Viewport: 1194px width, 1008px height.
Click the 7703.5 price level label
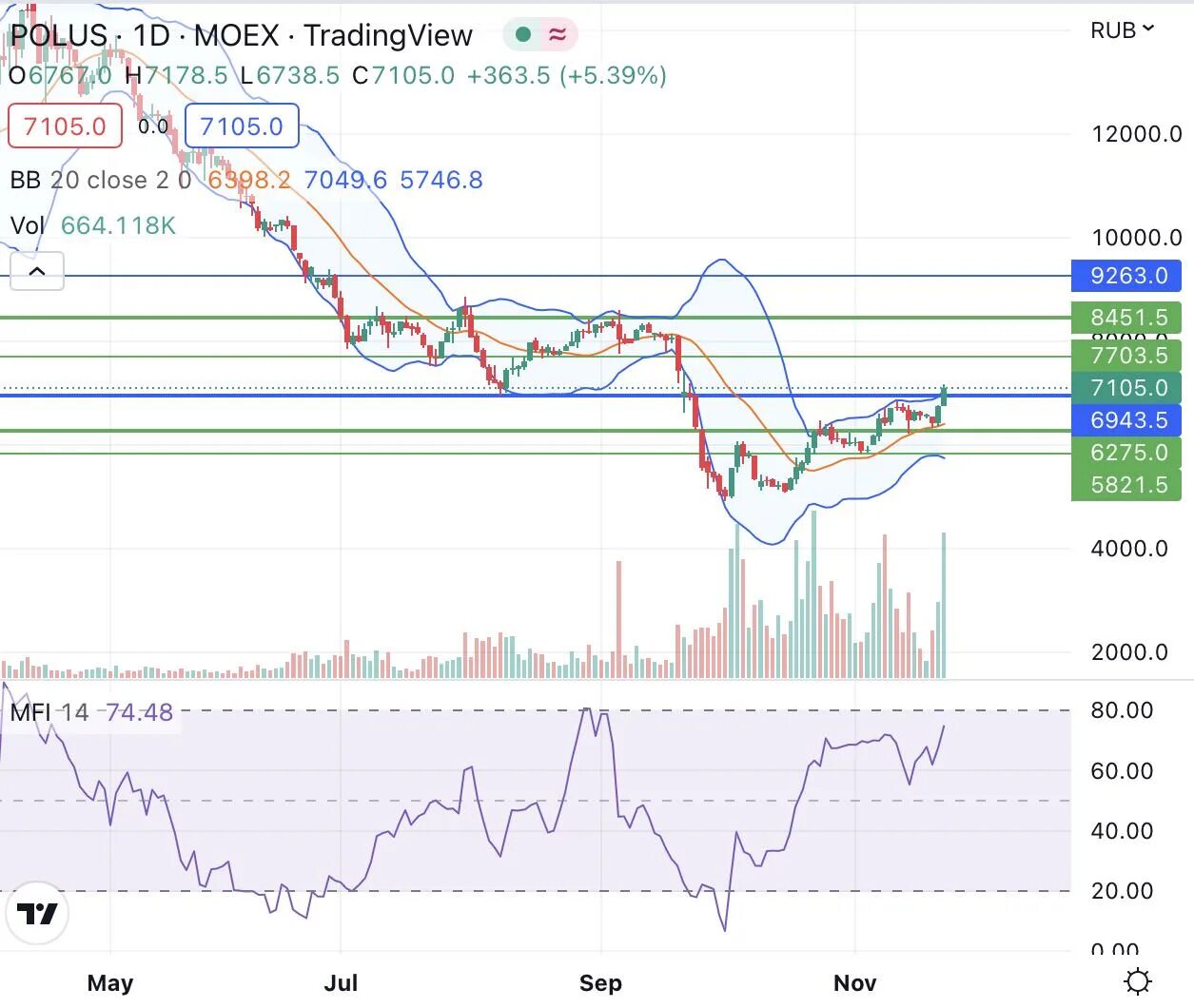point(1126,356)
